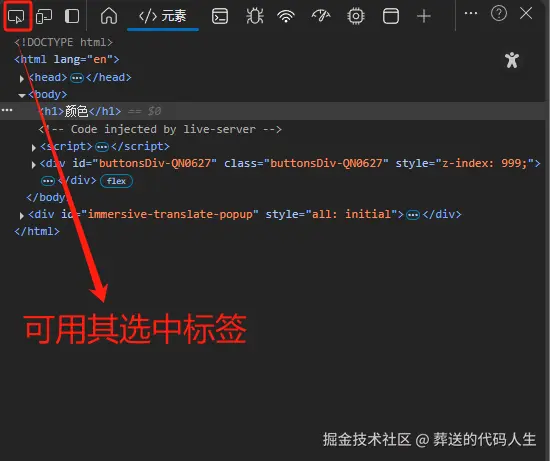
Task: Activate the inspect element picker tool
Action: [16, 16]
